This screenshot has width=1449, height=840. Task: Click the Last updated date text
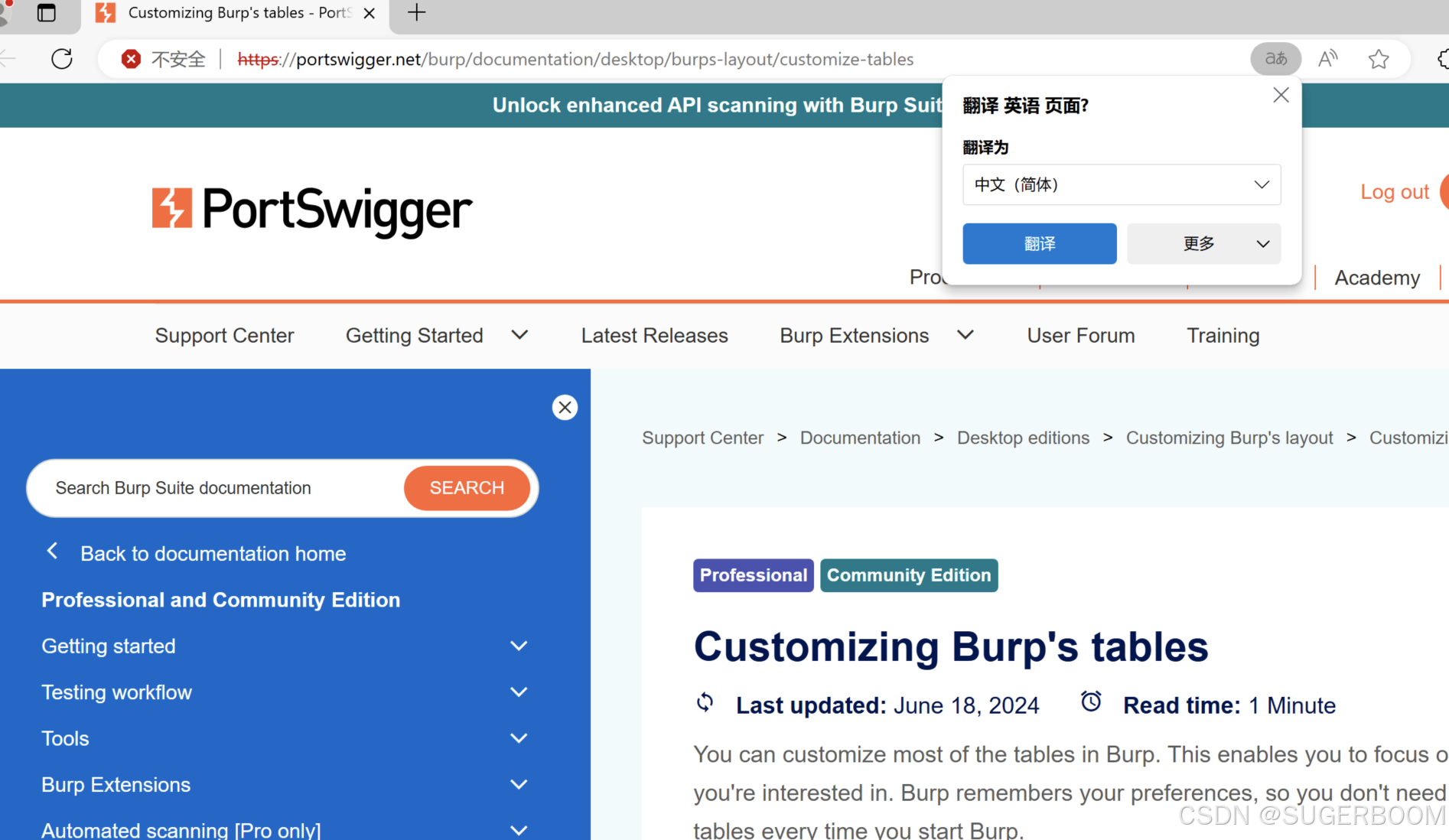[x=887, y=705]
